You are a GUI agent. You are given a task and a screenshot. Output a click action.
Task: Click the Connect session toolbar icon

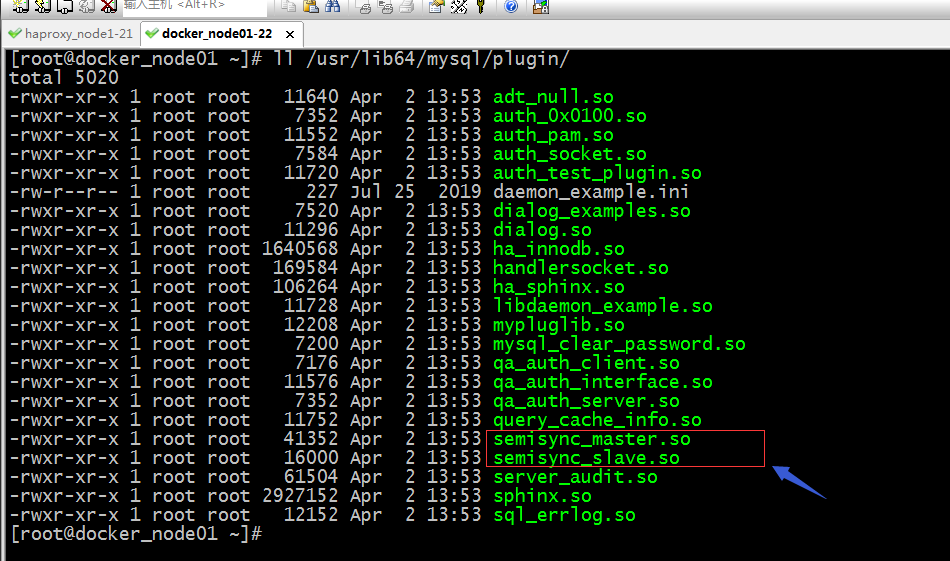point(20,6)
